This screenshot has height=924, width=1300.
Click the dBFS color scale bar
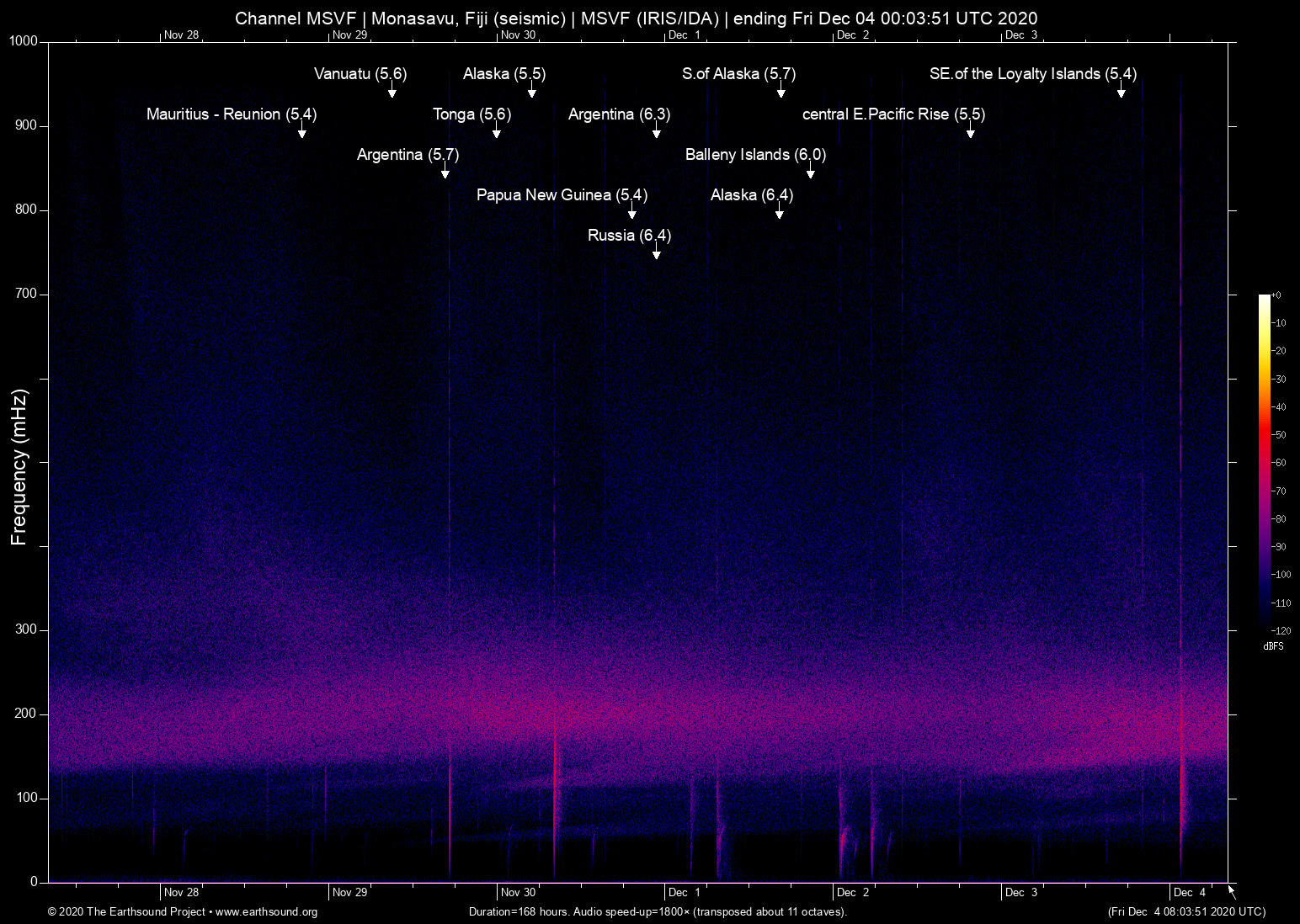pos(1265,462)
